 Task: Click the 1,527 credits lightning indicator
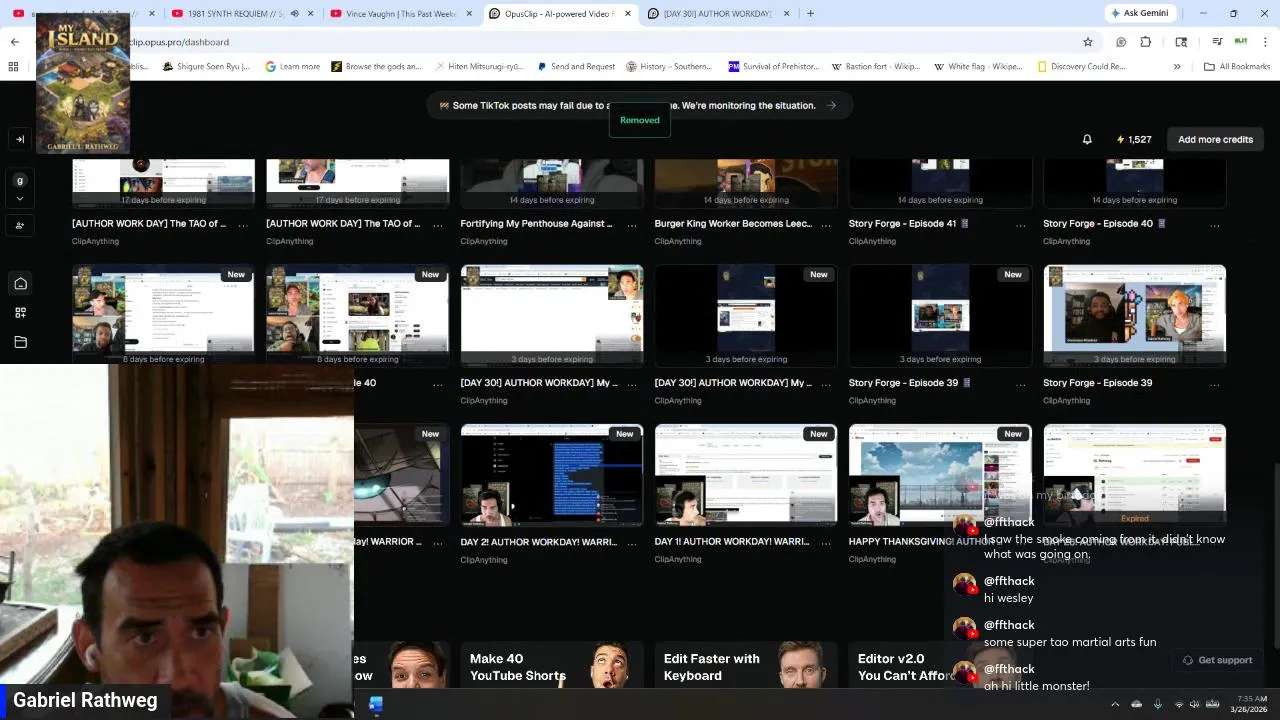(1134, 139)
